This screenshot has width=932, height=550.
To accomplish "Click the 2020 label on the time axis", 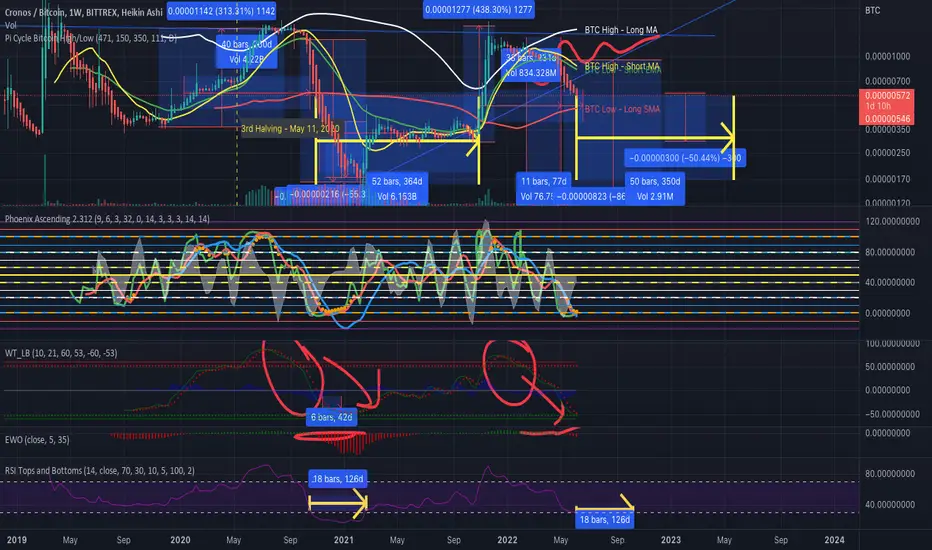I will click(x=180, y=540).
